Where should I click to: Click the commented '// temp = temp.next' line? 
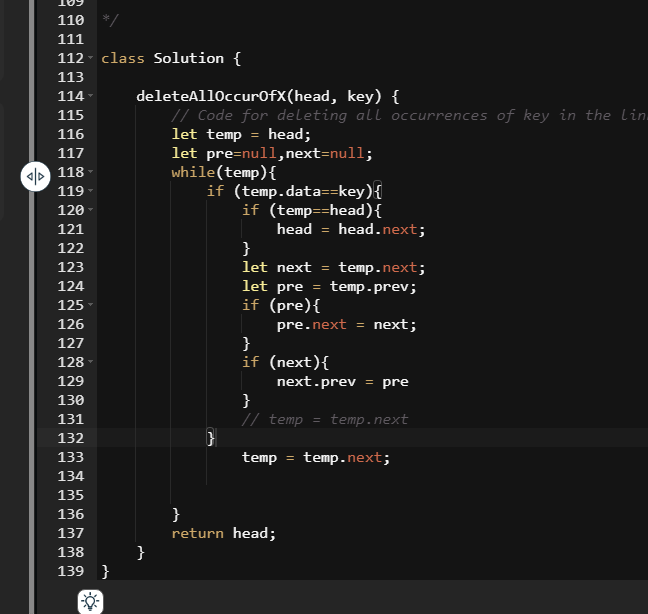tap(325, 419)
